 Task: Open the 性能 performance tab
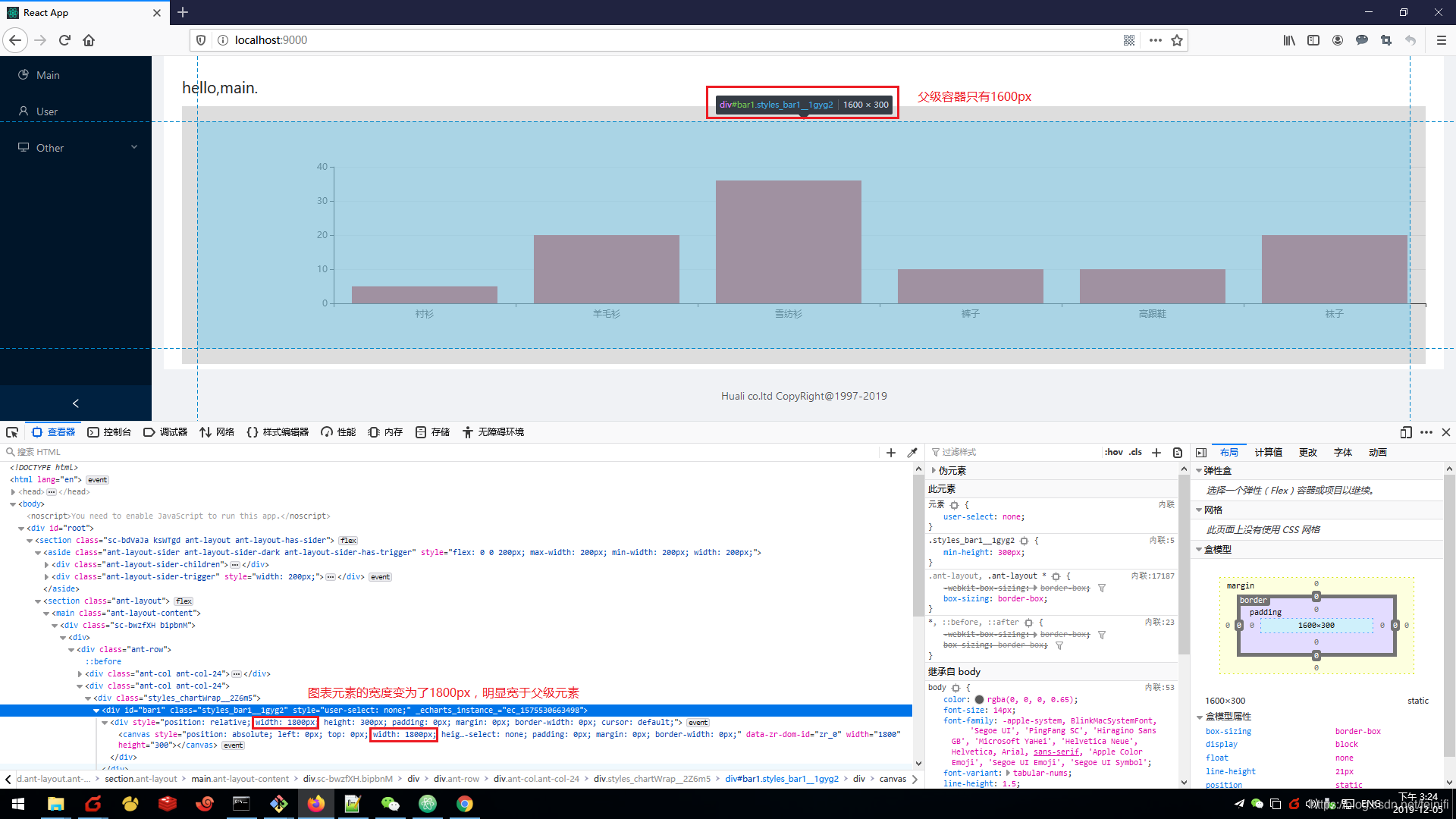338,432
